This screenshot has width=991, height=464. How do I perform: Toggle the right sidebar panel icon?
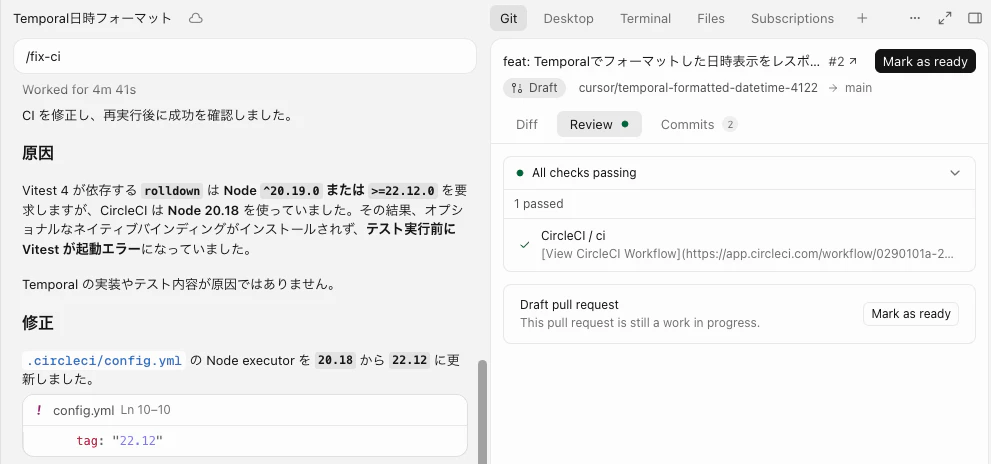(x=975, y=18)
